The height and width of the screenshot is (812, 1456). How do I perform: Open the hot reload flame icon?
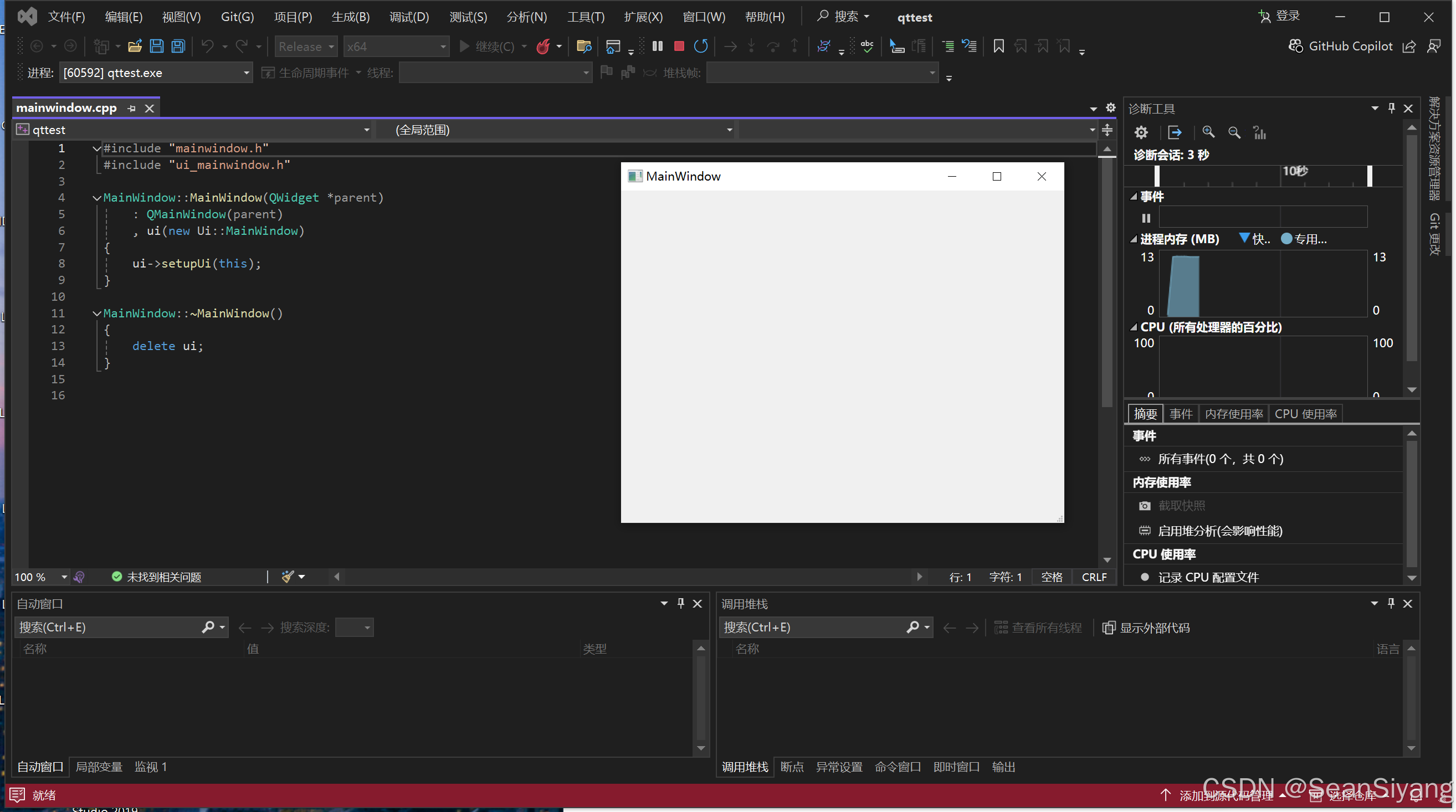pyautogui.click(x=544, y=47)
